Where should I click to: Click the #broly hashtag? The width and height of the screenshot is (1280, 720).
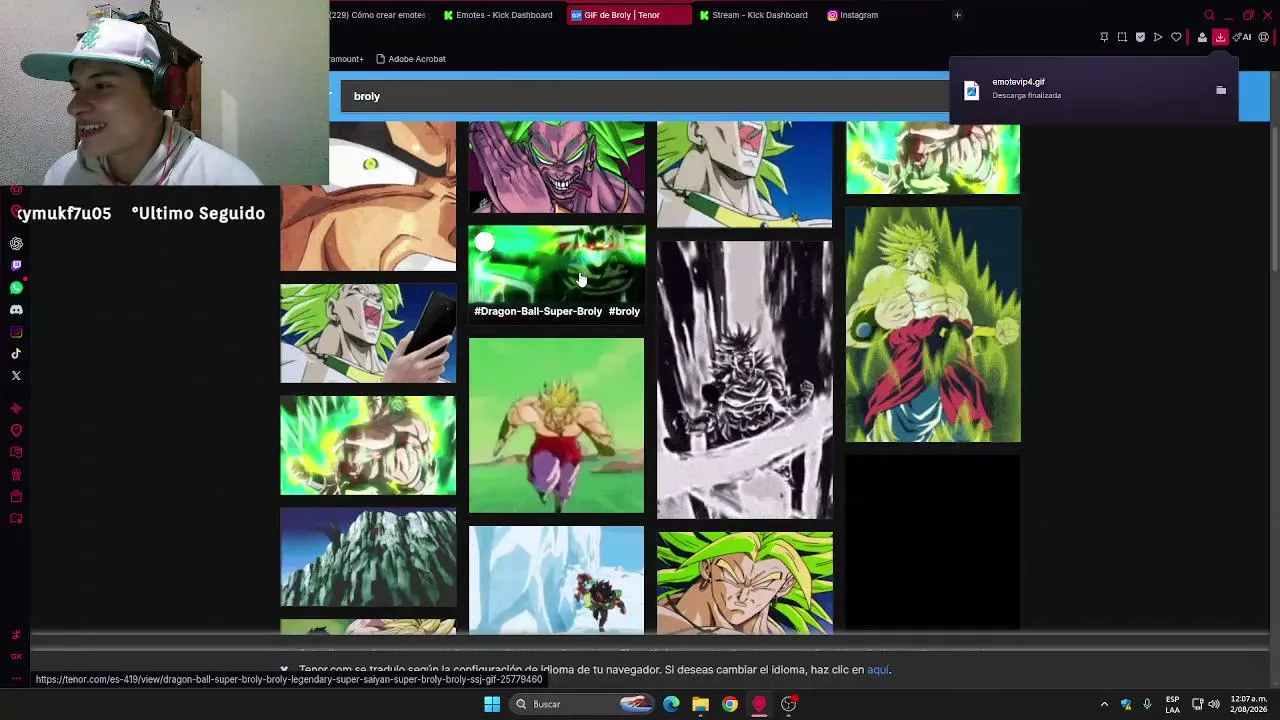pos(624,311)
